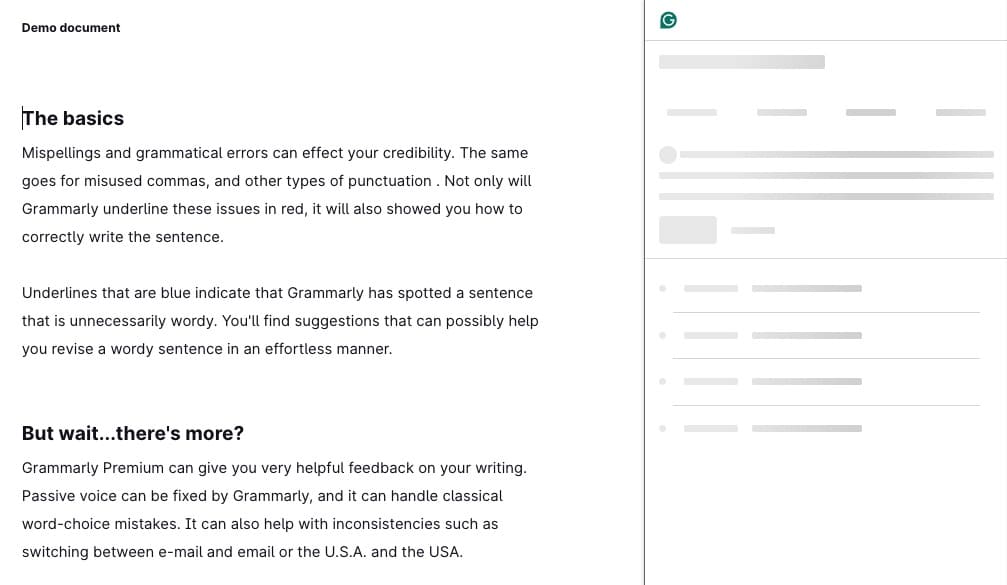
Task: Click the But wait...there's more? heading
Action: point(133,433)
